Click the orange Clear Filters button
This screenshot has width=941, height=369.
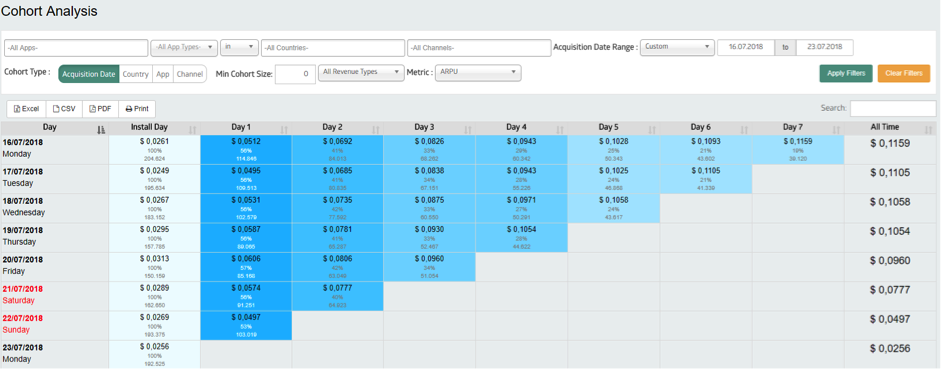[x=904, y=73]
